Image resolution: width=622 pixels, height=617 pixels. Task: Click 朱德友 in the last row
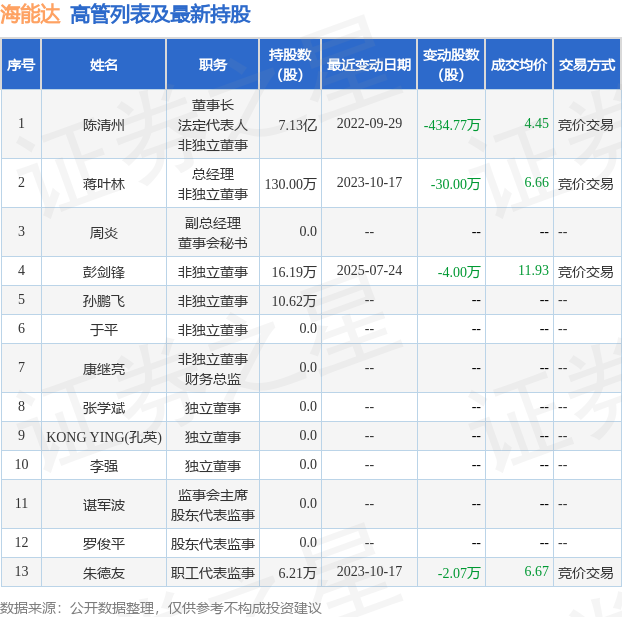click(104, 573)
